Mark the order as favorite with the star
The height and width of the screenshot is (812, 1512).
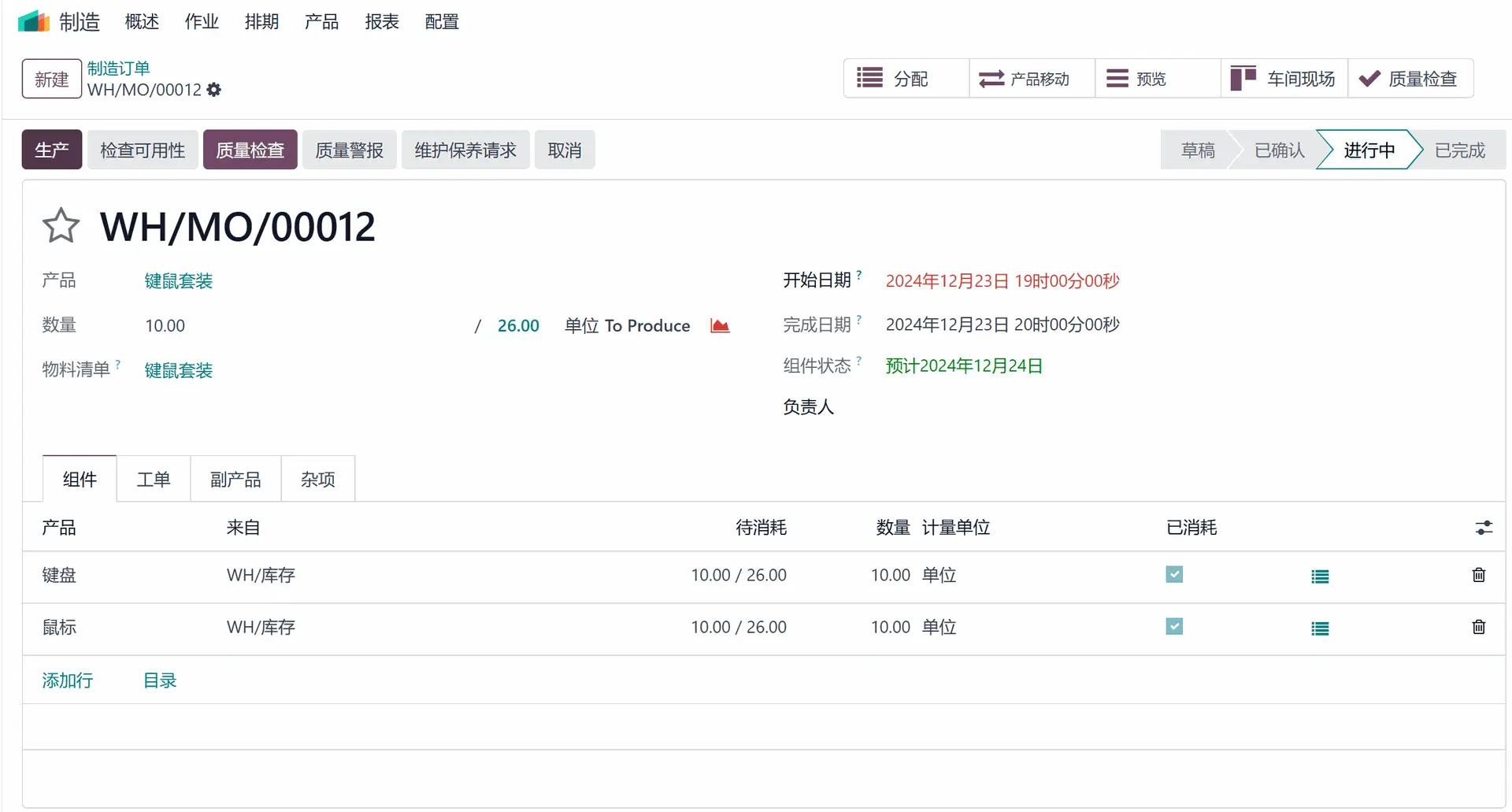[x=61, y=226]
